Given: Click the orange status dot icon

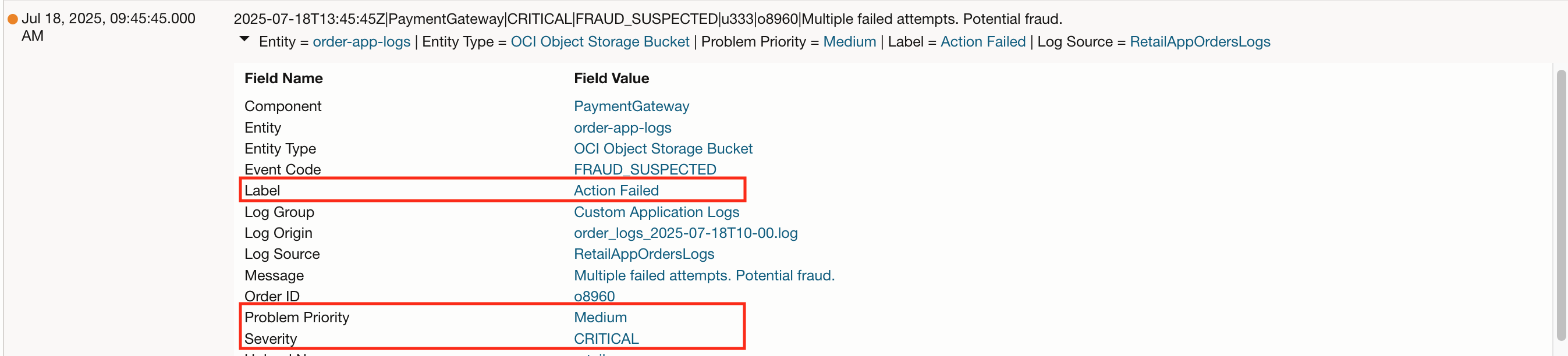Looking at the screenshot, I should (x=12, y=19).
